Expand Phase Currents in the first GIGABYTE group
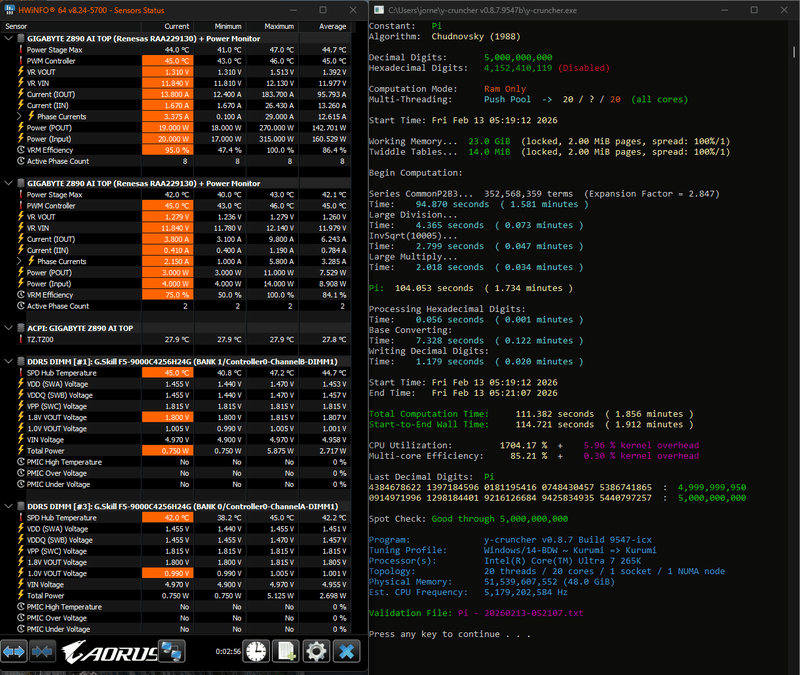Screen dimensions: 800x675 coord(20,116)
